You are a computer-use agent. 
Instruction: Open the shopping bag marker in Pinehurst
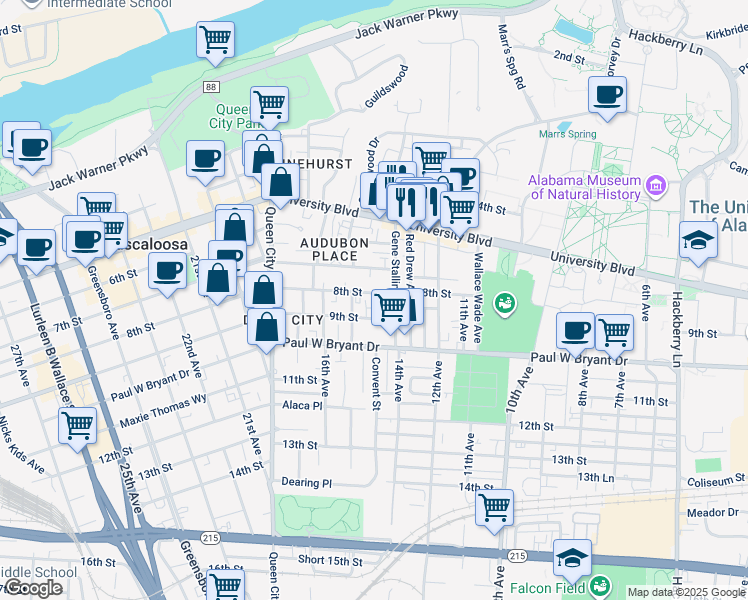(x=281, y=183)
